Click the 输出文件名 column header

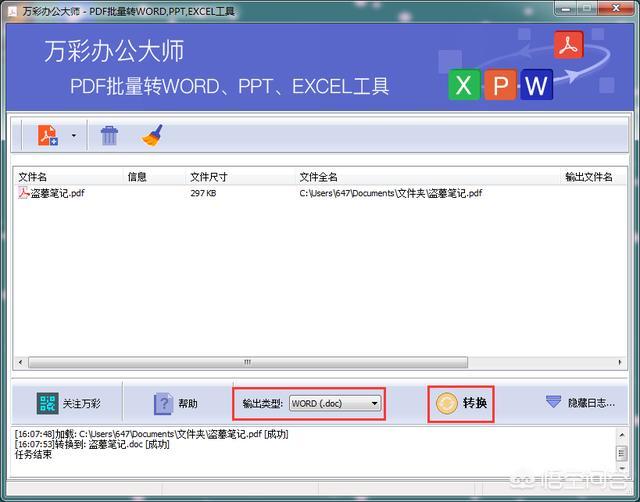tap(589, 177)
